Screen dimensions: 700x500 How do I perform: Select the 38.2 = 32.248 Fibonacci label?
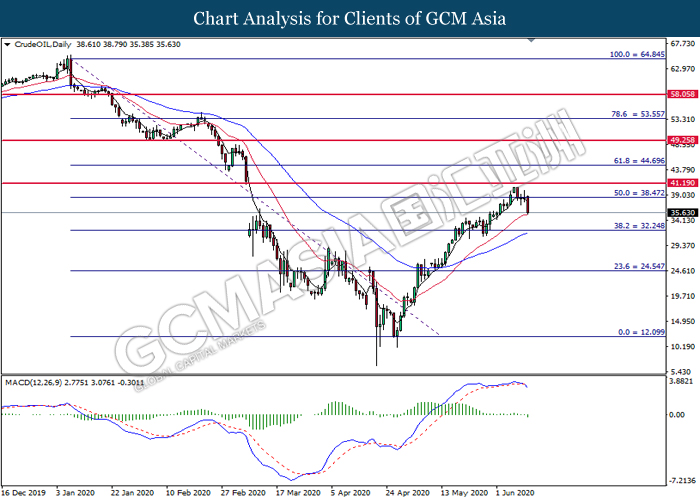(639, 226)
